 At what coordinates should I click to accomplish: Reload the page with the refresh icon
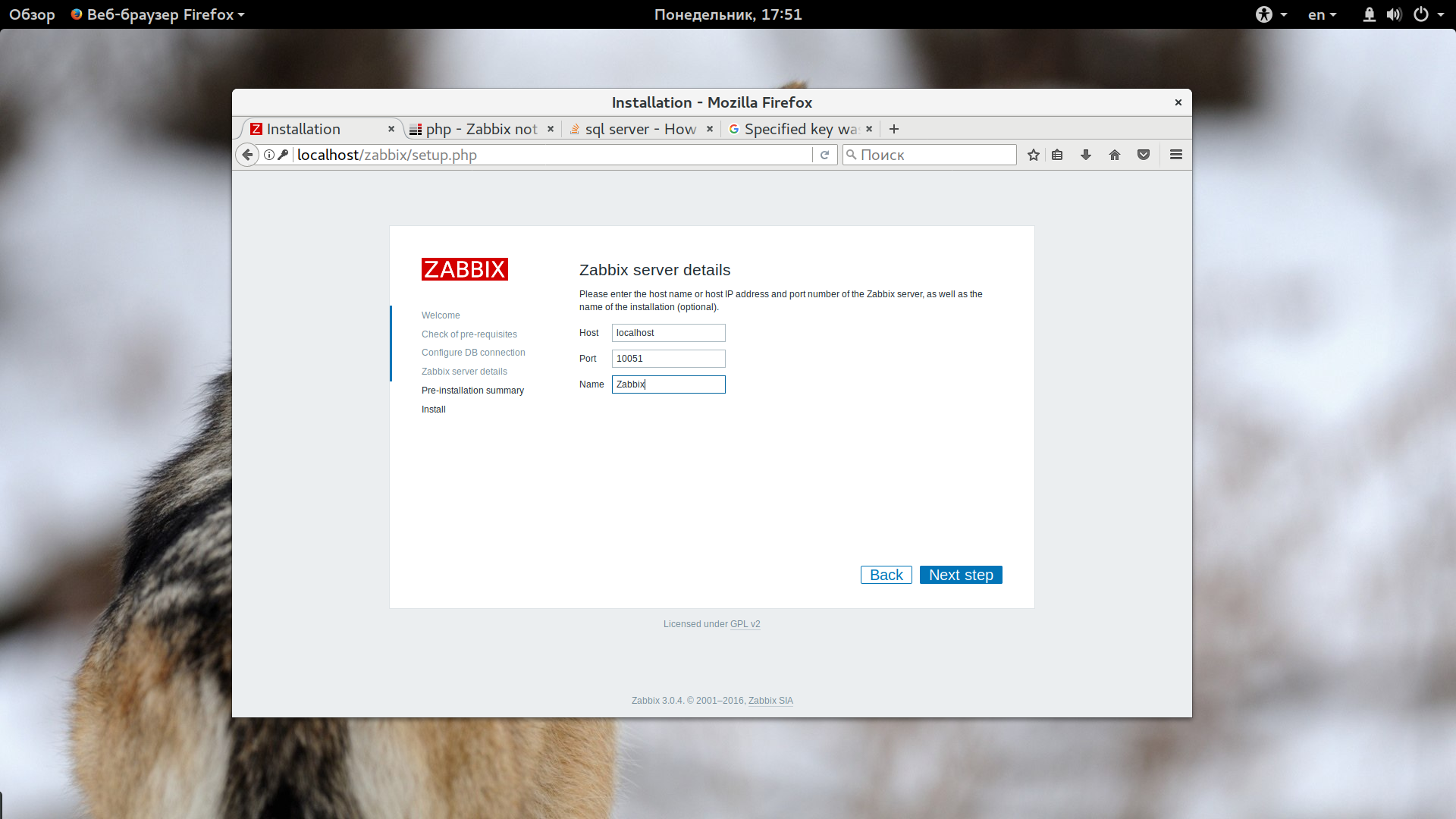[x=824, y=155]
